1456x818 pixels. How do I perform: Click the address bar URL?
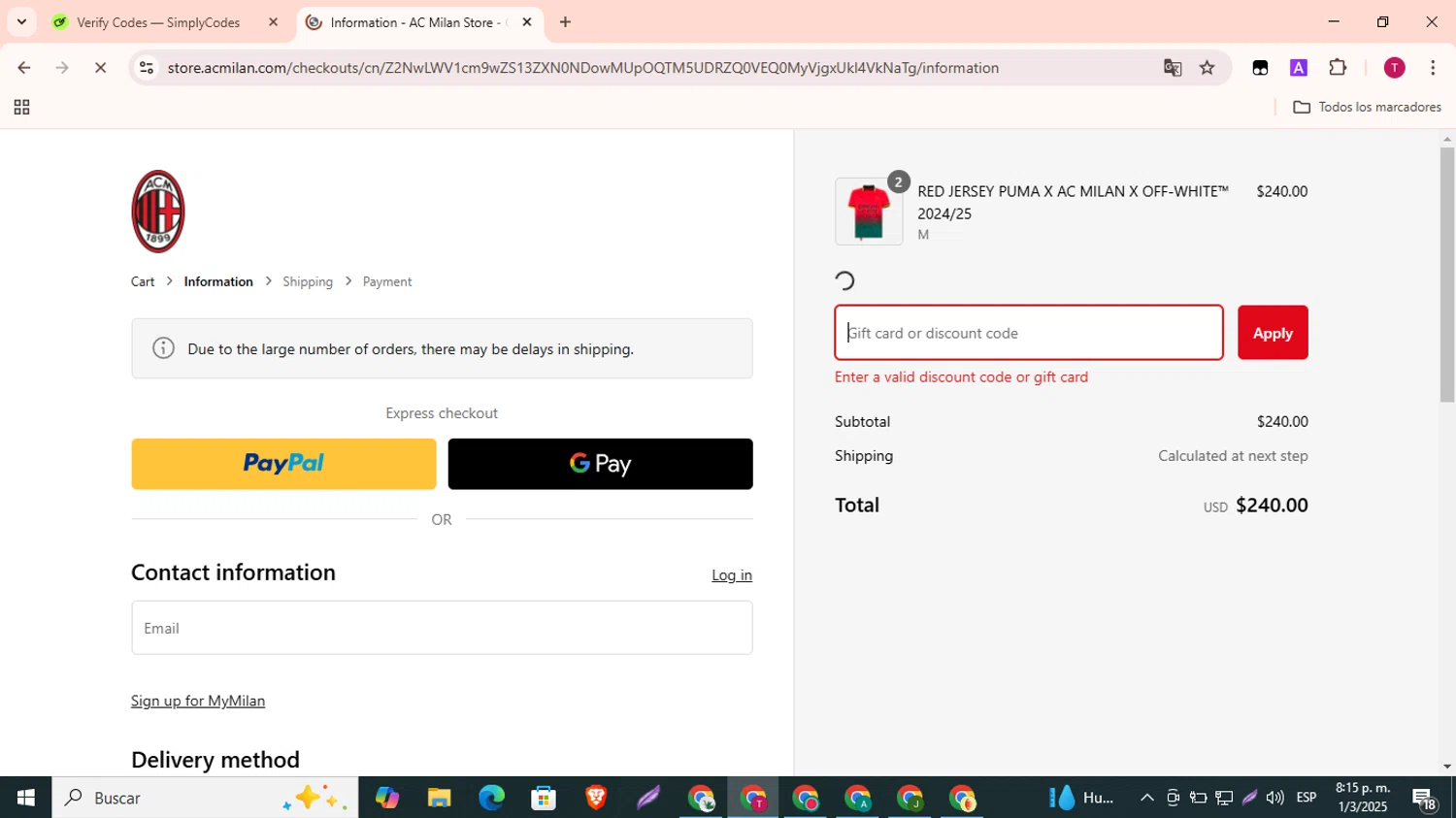point(582,68)
